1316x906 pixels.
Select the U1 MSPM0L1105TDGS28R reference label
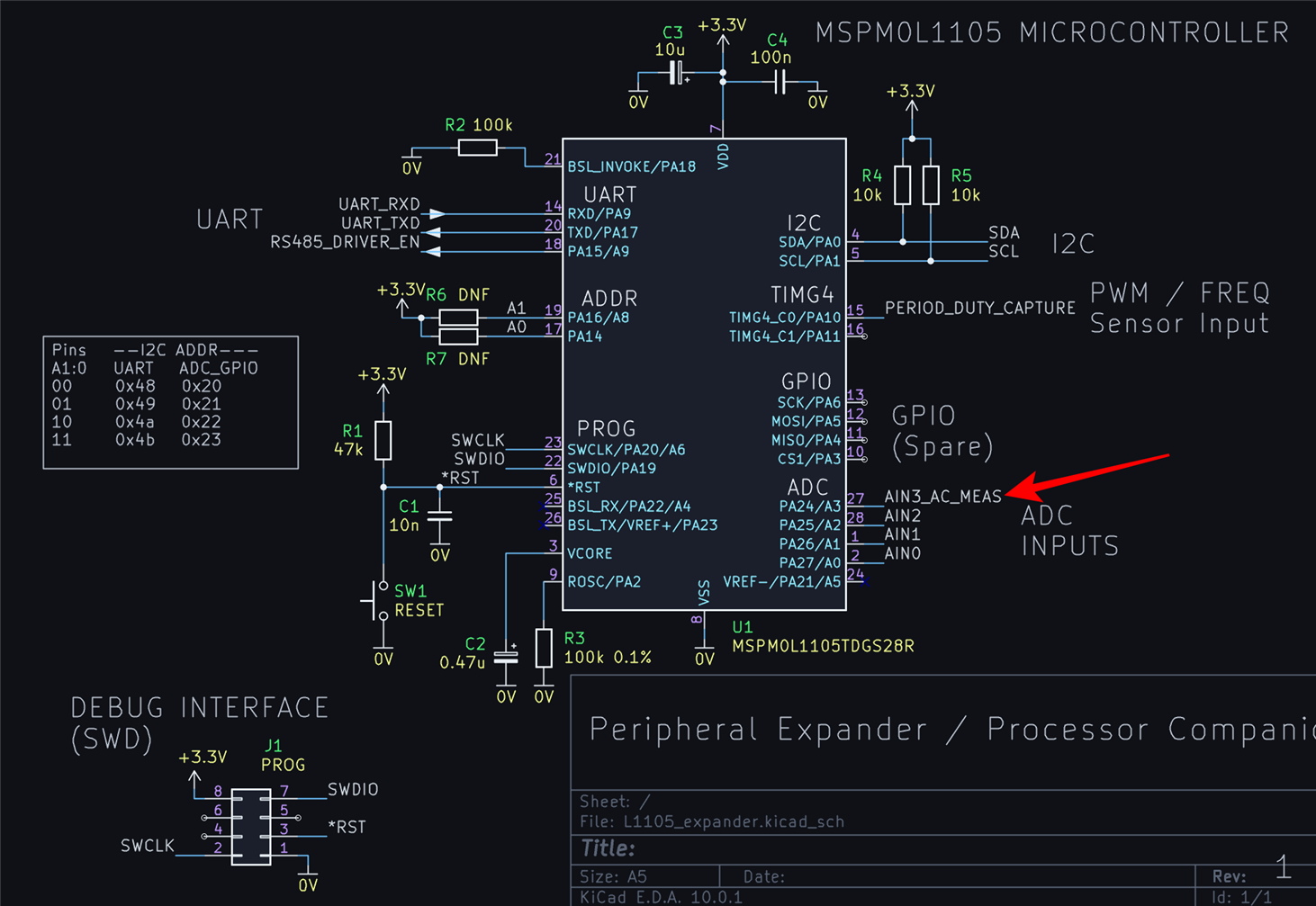point(823,637)
